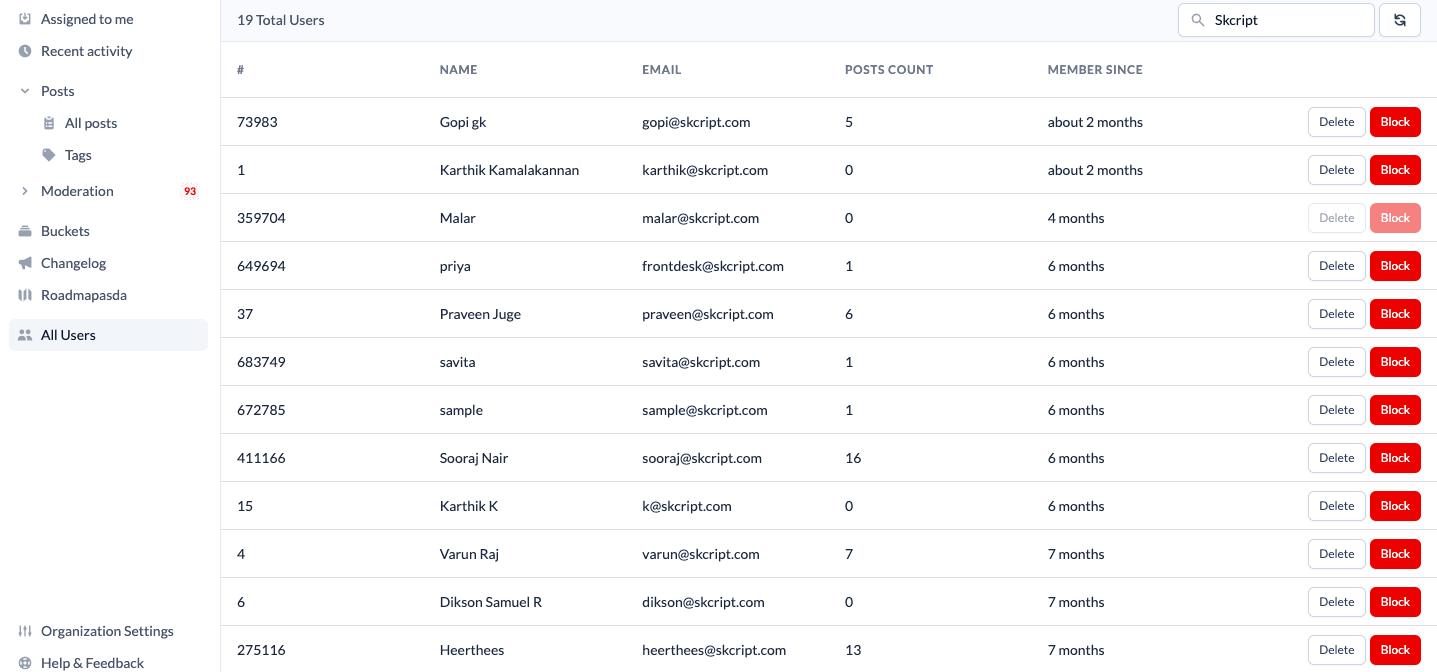The width and height of the screenshot is (1437, 672).
Task: Delete user Sooraj Nair
Action: tap(1336, 458)
